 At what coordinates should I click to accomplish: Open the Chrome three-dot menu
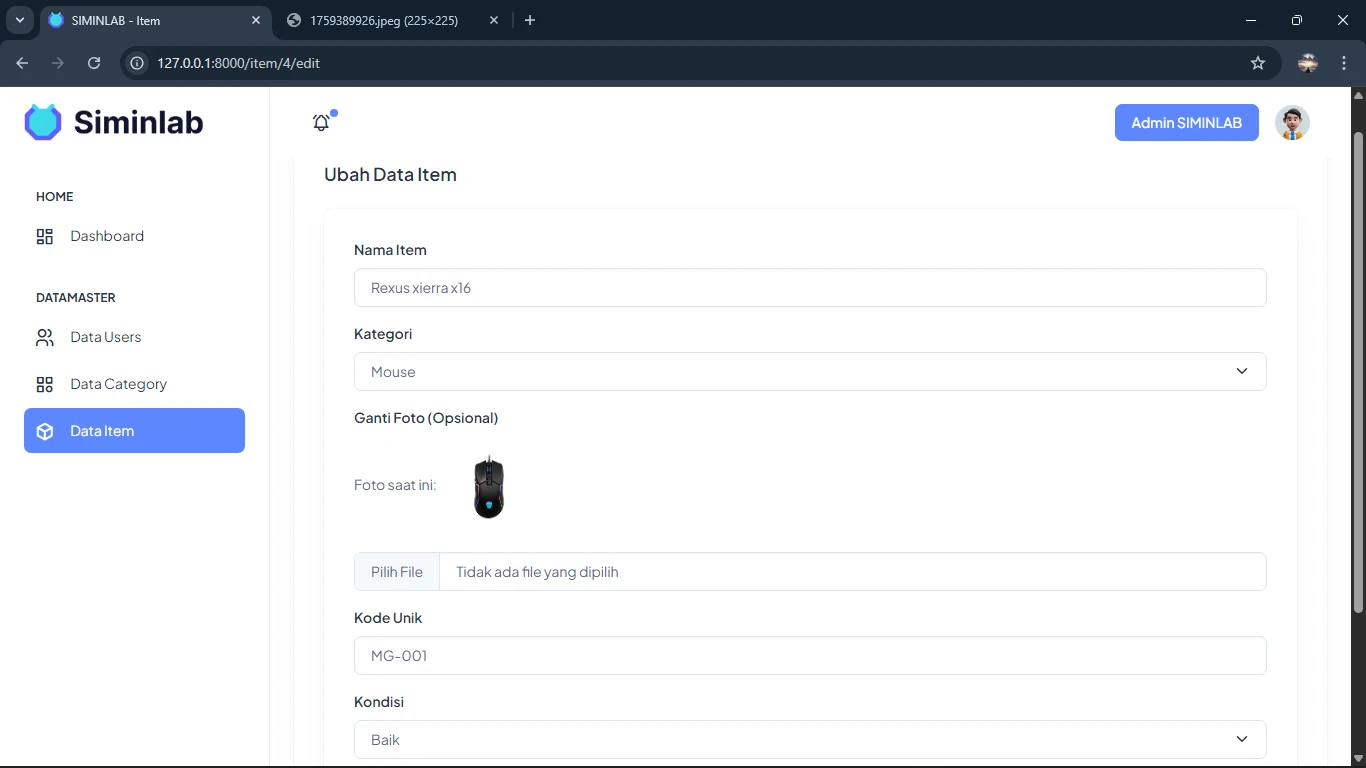point(1344,63)
